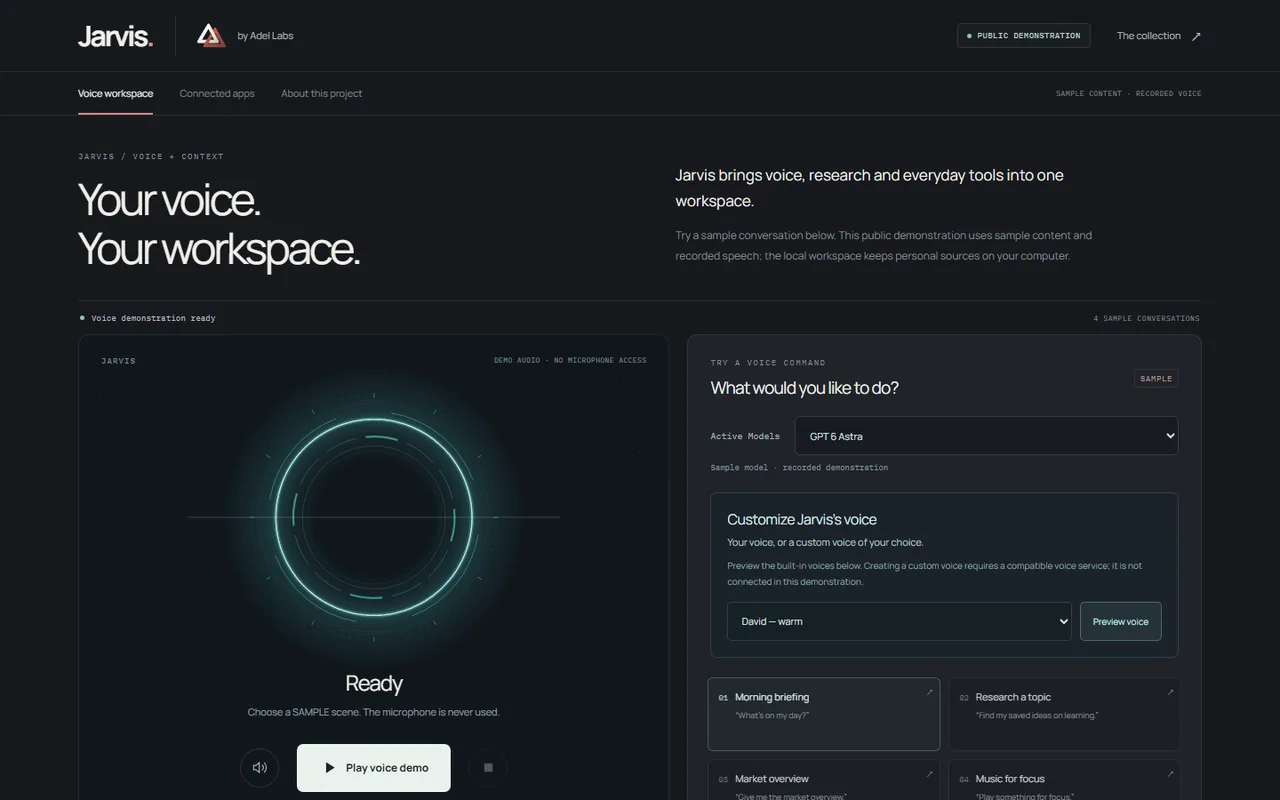The image size is (1280, 800).
Task: Click the glowing voice orb visualizer
Action: point(374,516)
